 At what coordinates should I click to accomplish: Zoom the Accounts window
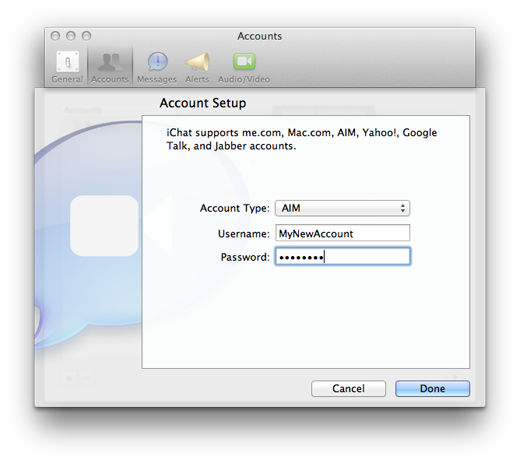pos(86,36)
